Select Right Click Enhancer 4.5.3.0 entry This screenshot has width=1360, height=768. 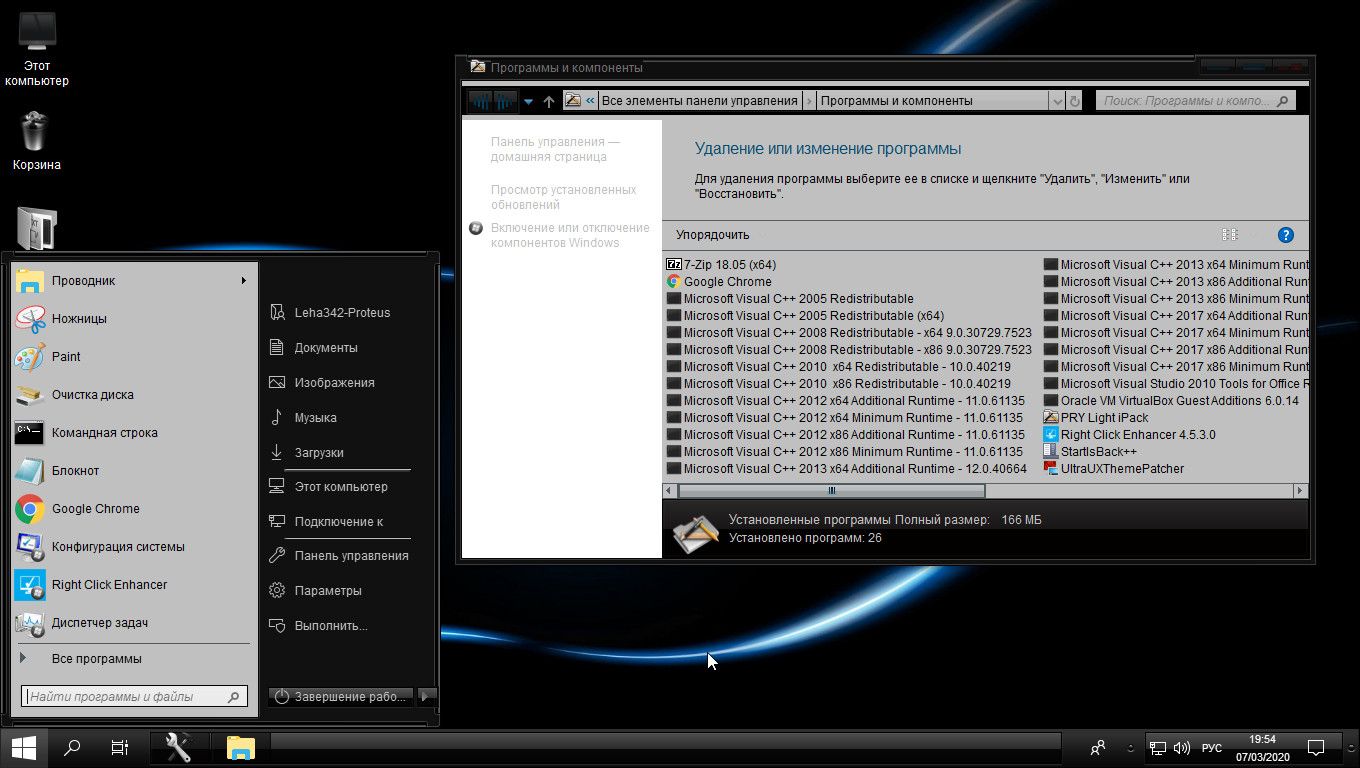click(x=1130, y=435)
